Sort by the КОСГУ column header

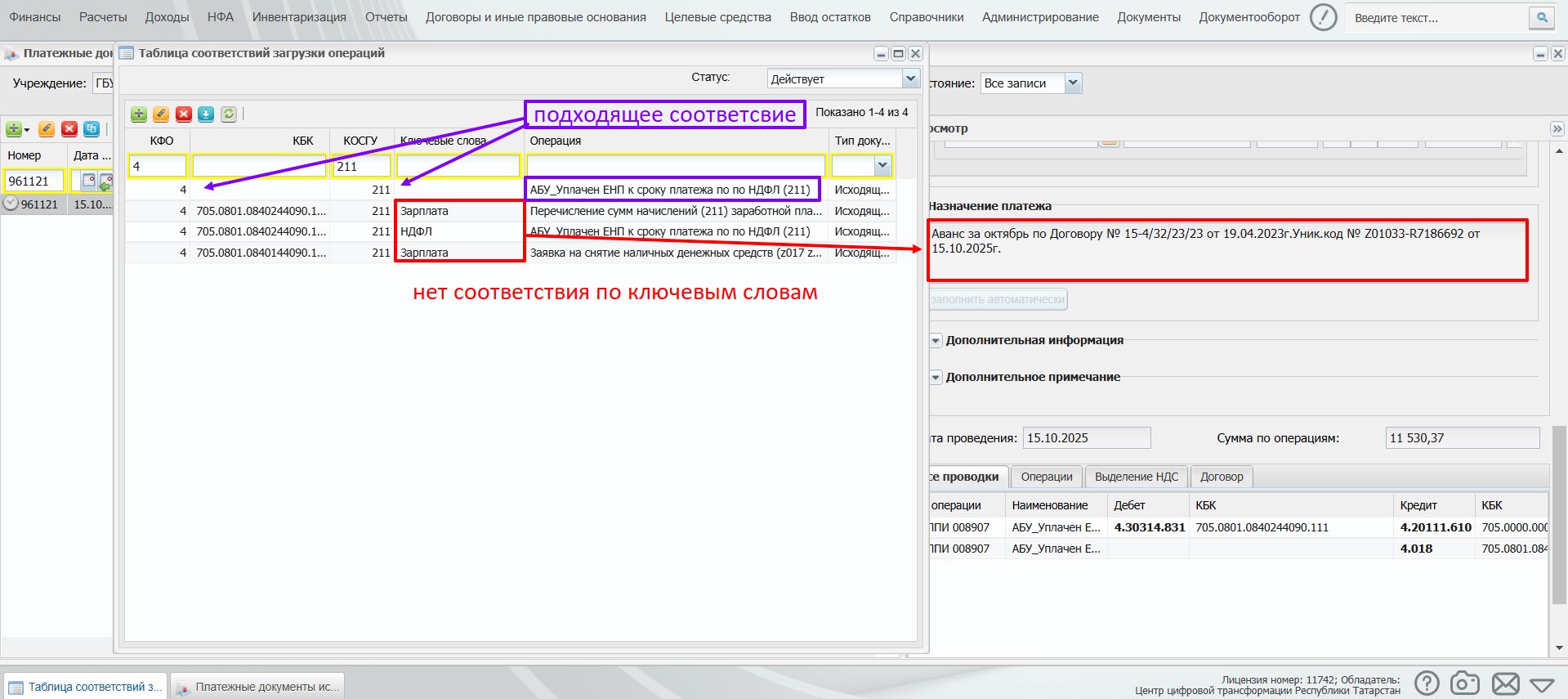coord(361,141)
